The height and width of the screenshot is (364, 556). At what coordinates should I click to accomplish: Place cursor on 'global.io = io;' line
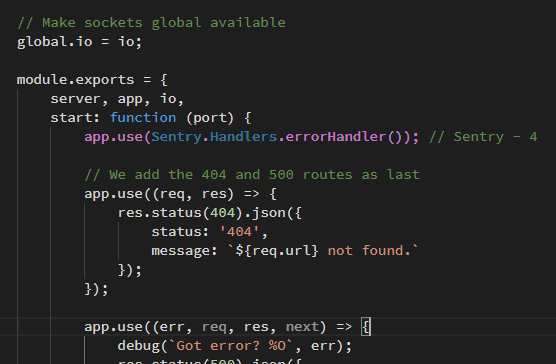79,42
